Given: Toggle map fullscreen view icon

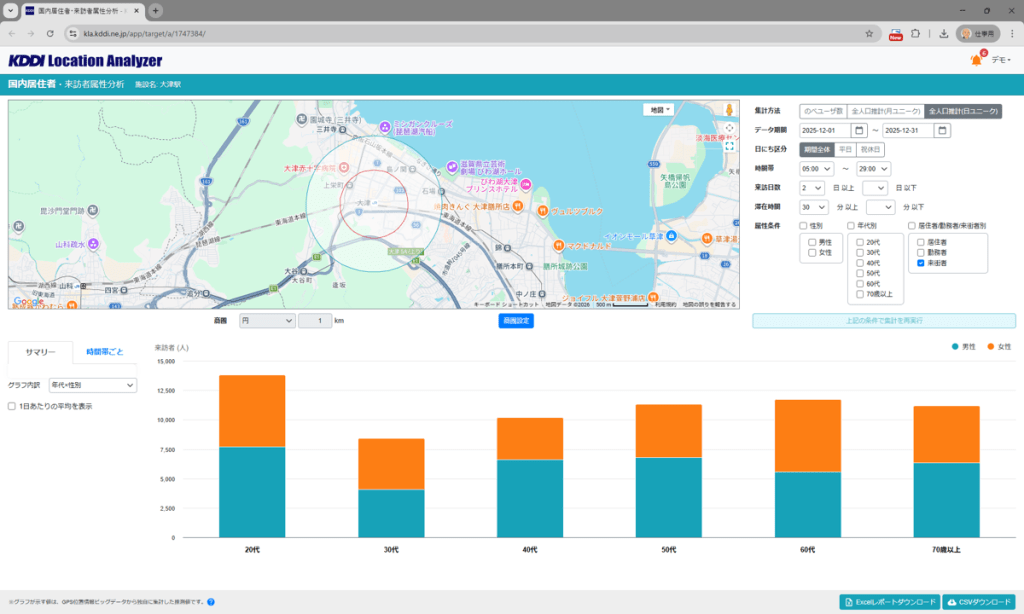Looking at the screenshot, I should [x=729, y=145].
